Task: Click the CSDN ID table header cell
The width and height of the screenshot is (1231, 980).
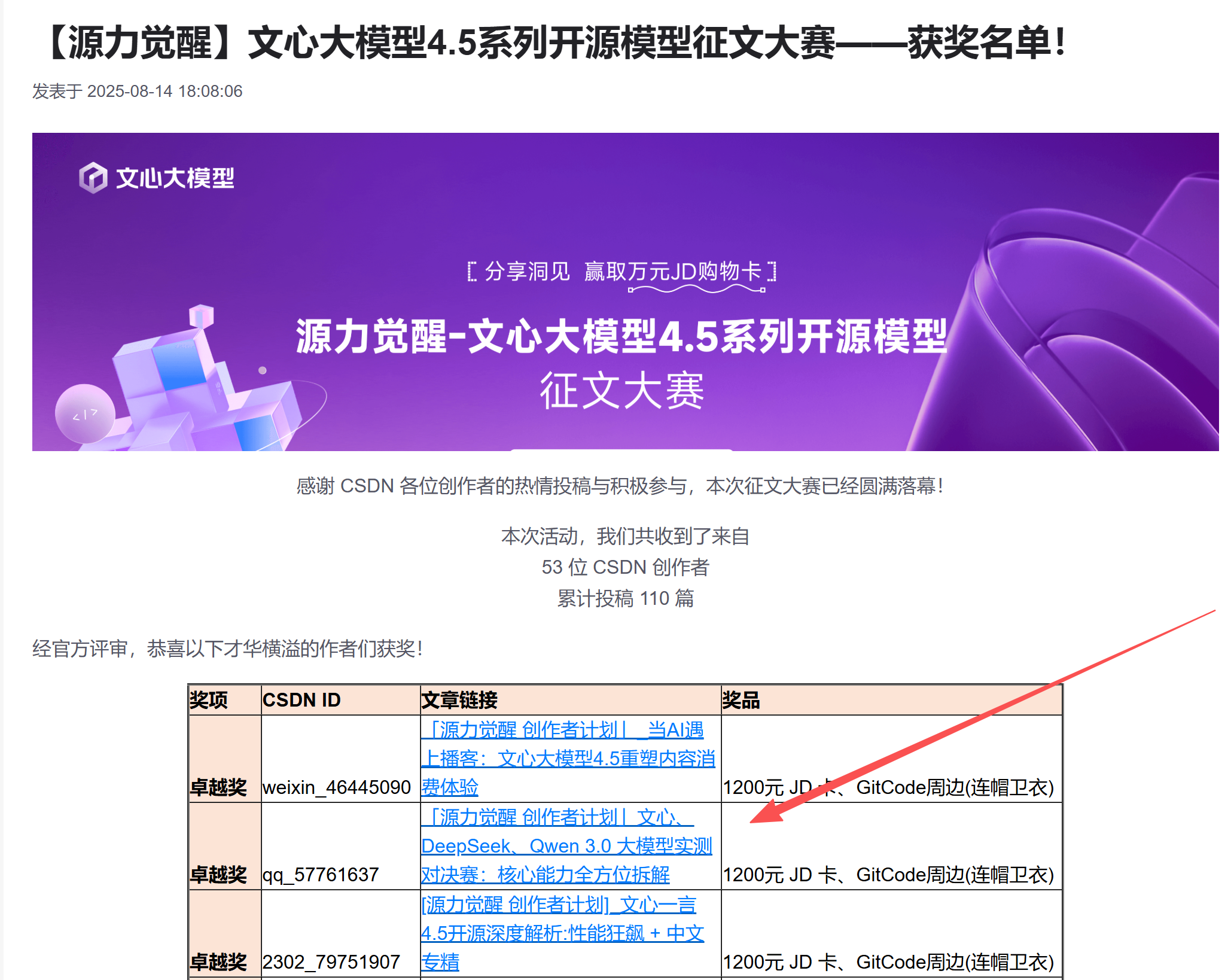Action: (x=301, y=699)
